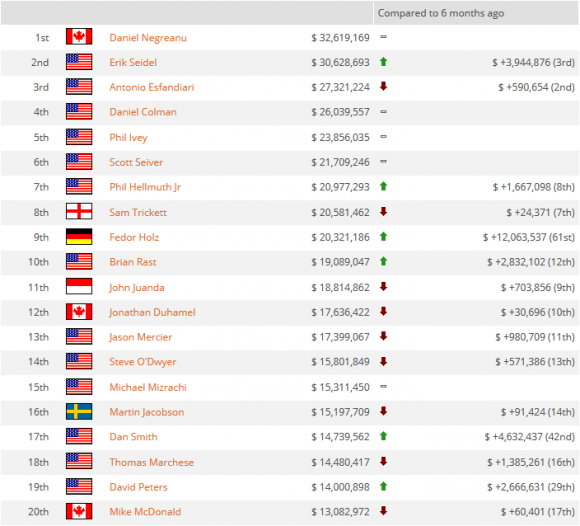
Task: Click the US flag next to Phil Ivey
Action: point(79,137)
